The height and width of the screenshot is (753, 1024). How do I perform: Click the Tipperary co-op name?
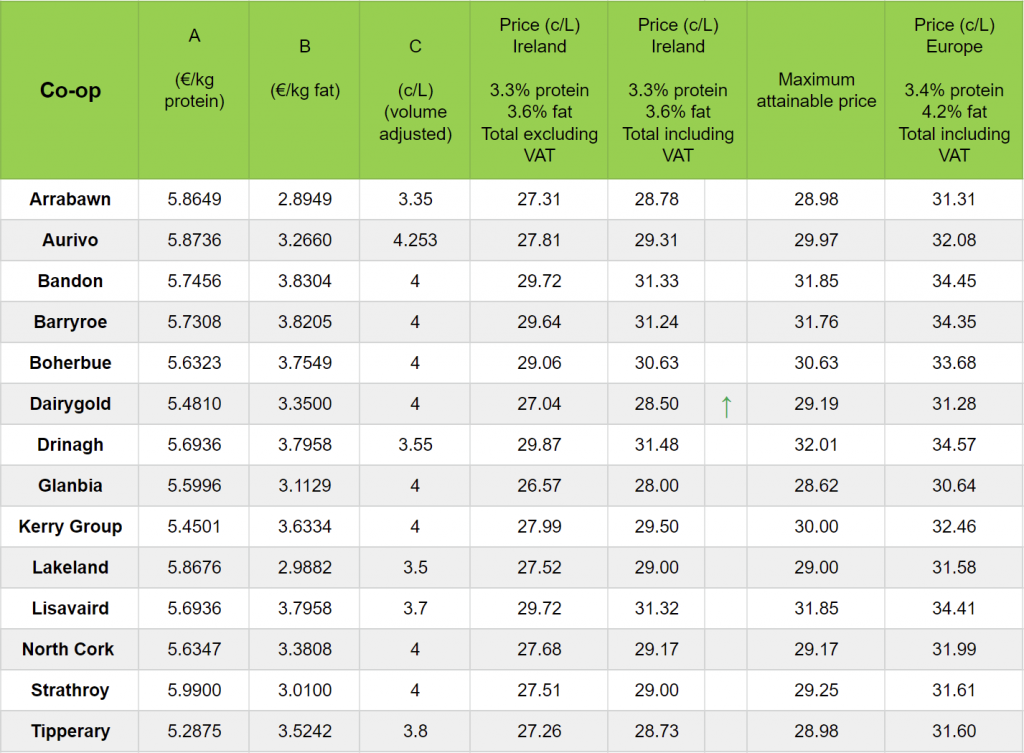[x=70, y=732]
